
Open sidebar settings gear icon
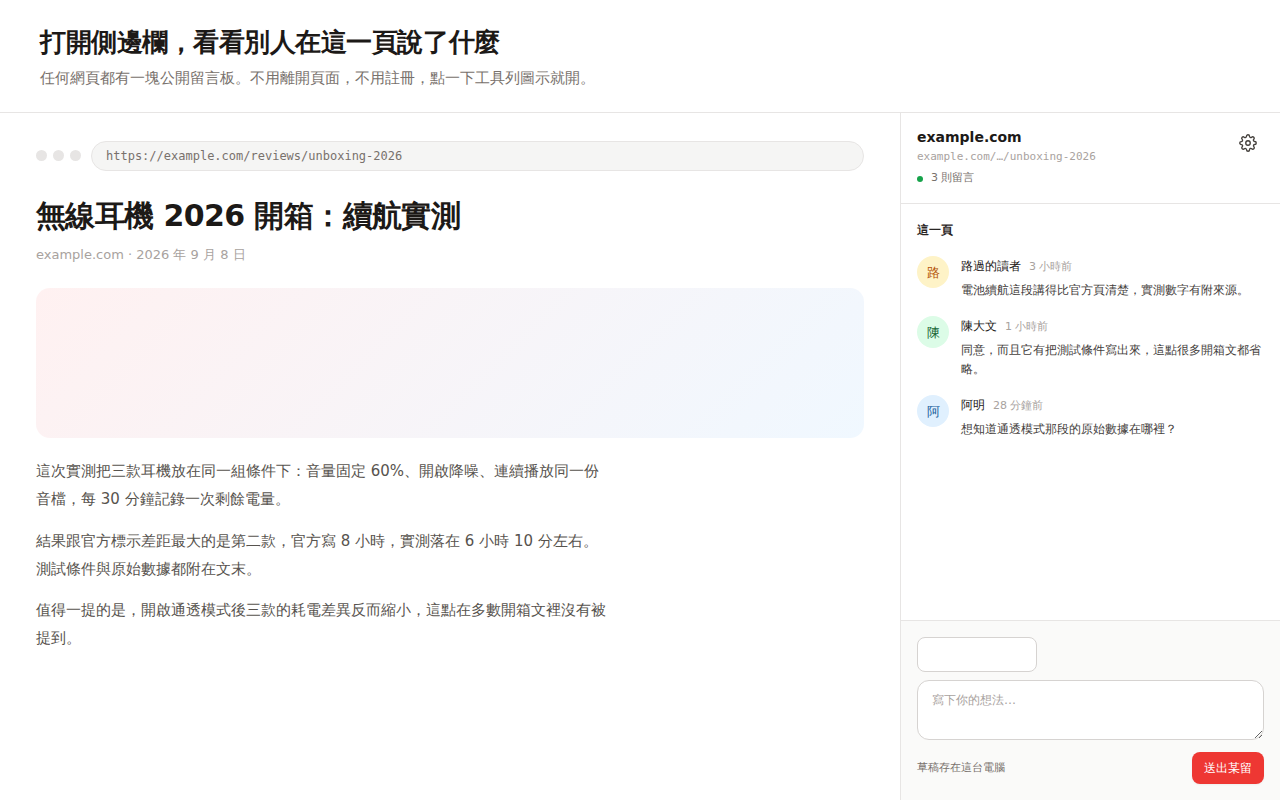click(1247, 143)
